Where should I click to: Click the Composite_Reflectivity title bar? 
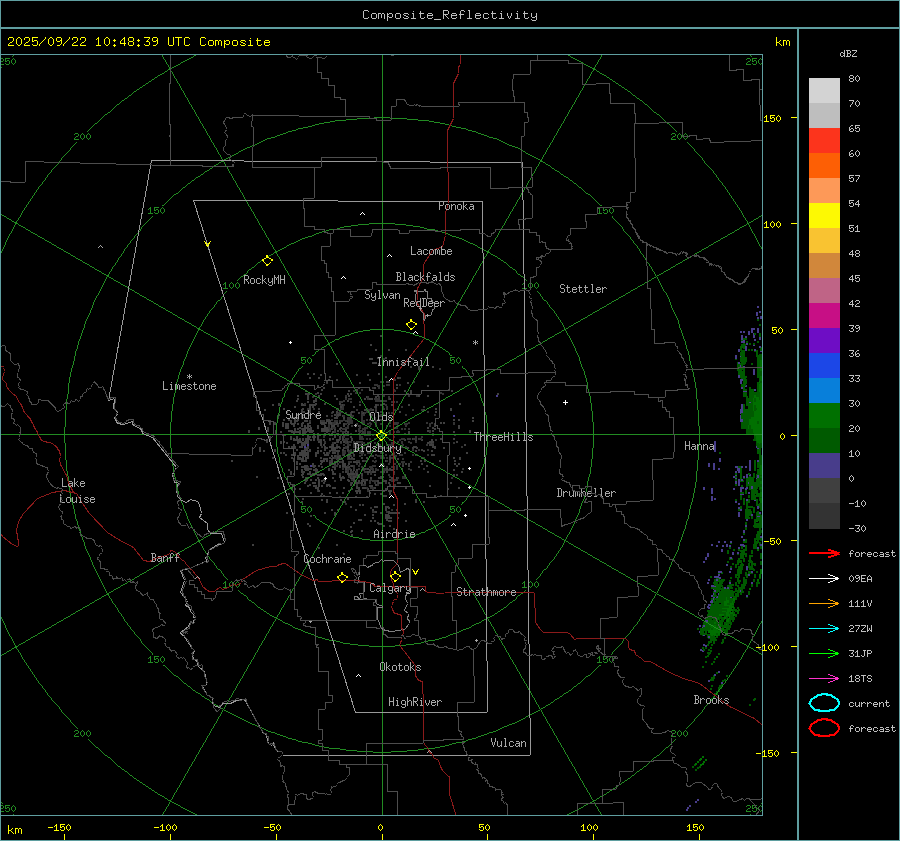pyautogui.click(x=449, y=15)
